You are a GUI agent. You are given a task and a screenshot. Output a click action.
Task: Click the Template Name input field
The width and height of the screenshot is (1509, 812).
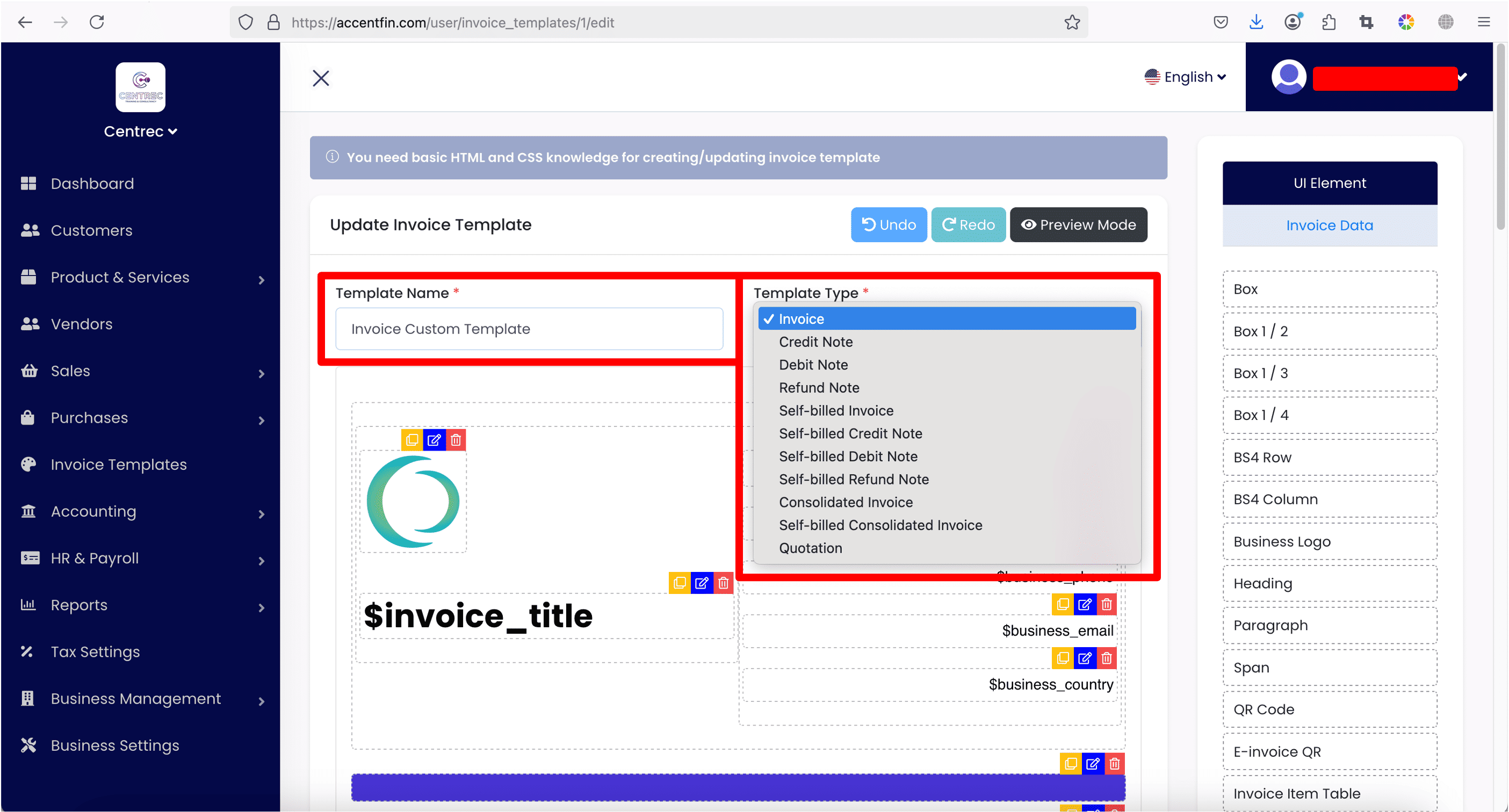pyautogui.click(x=529, y=329)
